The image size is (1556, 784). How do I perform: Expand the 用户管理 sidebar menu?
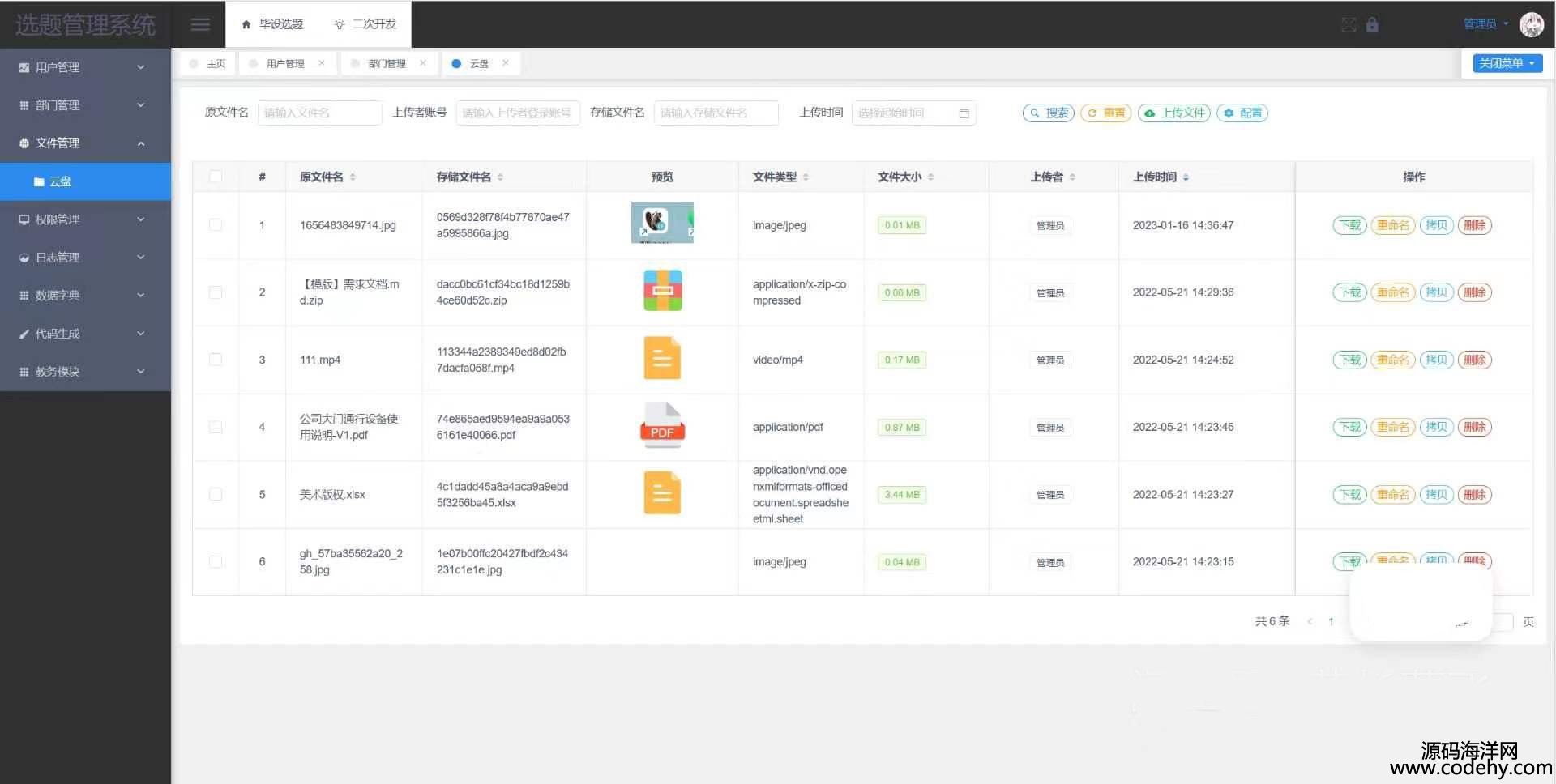(x=85, y=67)
